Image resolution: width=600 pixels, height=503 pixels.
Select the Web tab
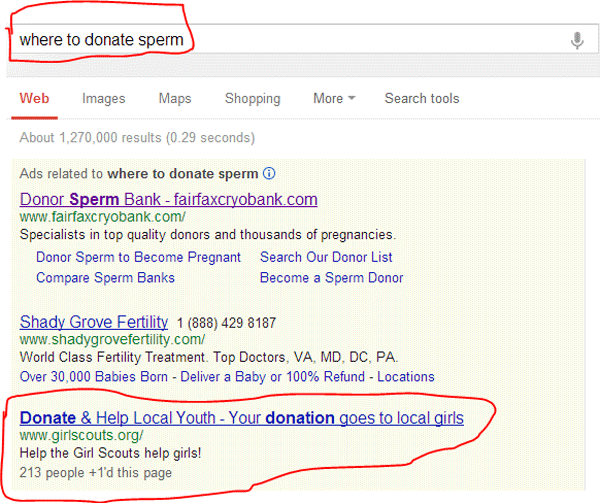coord(34,98)
